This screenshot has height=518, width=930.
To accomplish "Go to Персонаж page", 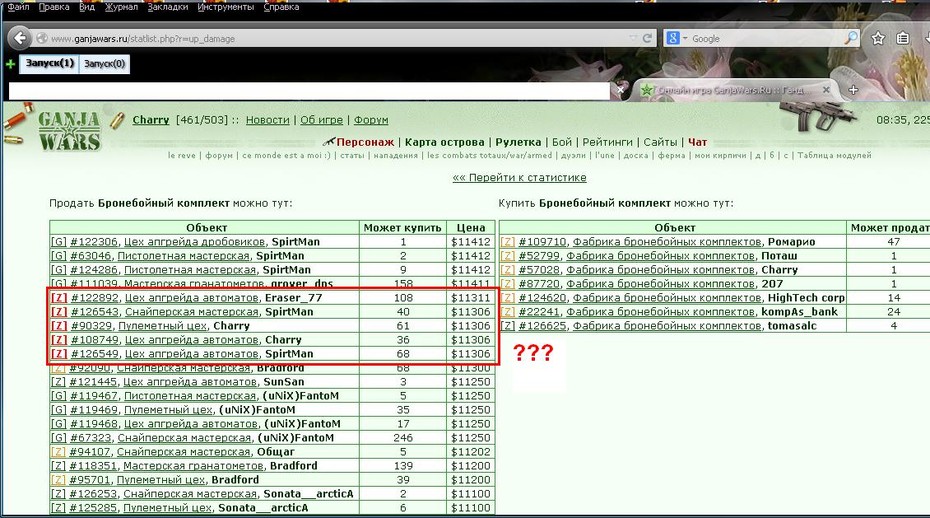I will click(x=365, y=142).
